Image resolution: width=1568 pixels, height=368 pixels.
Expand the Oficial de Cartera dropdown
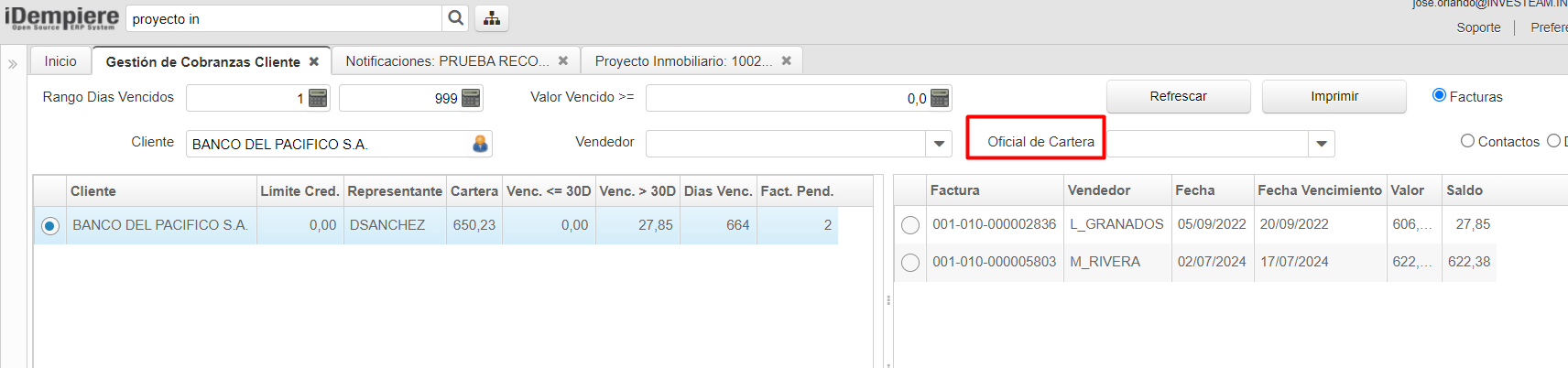pyautogui.click(x=1321, y=144)
